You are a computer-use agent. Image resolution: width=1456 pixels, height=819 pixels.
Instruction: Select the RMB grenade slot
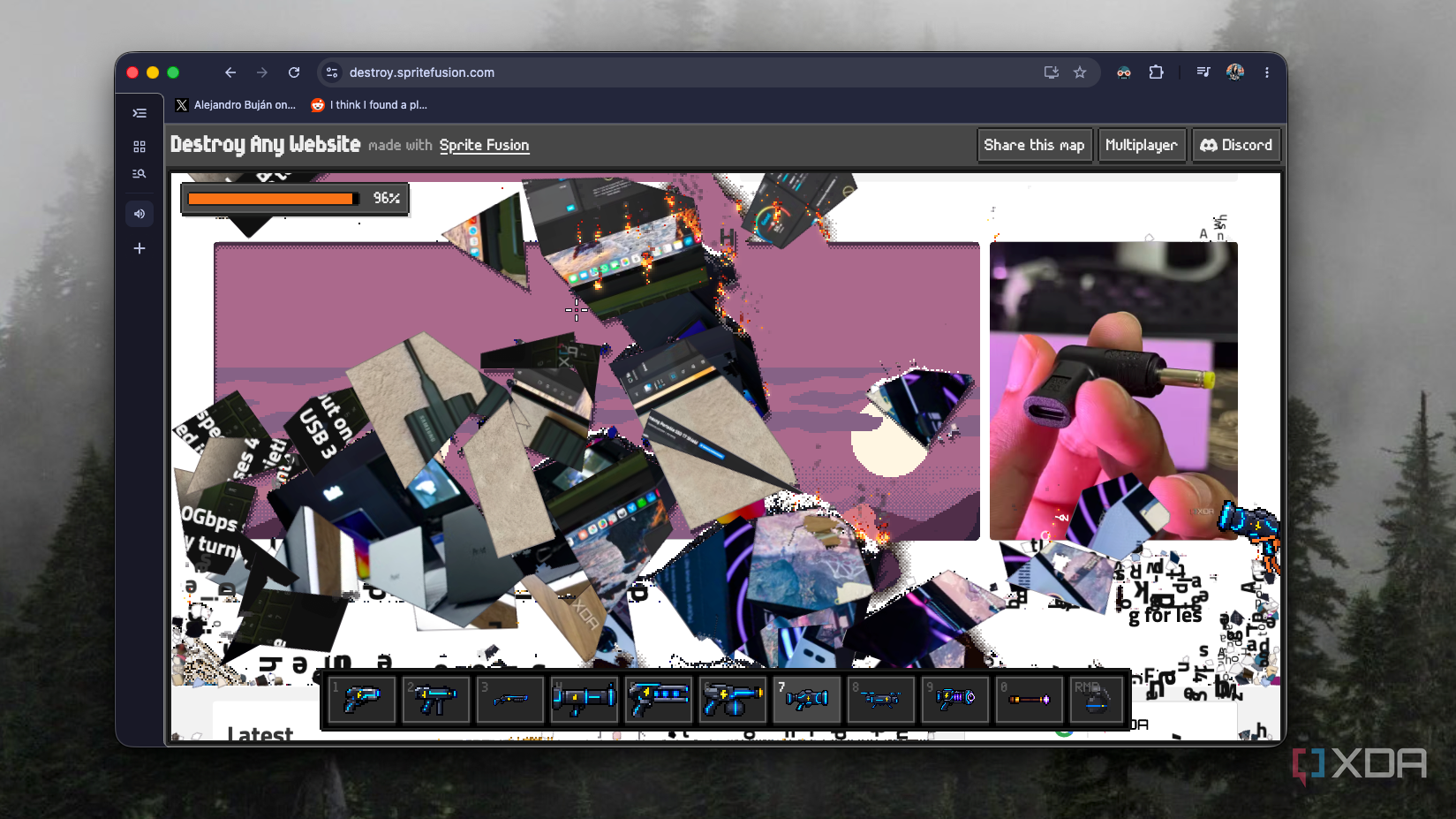click(1097, 699)
